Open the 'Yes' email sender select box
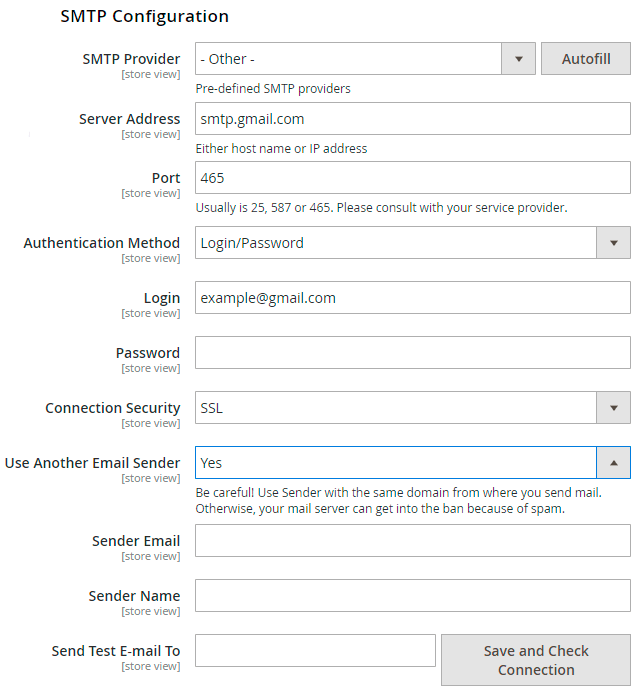639x692 pixels. pyautogui.click(x=395, y=462)
